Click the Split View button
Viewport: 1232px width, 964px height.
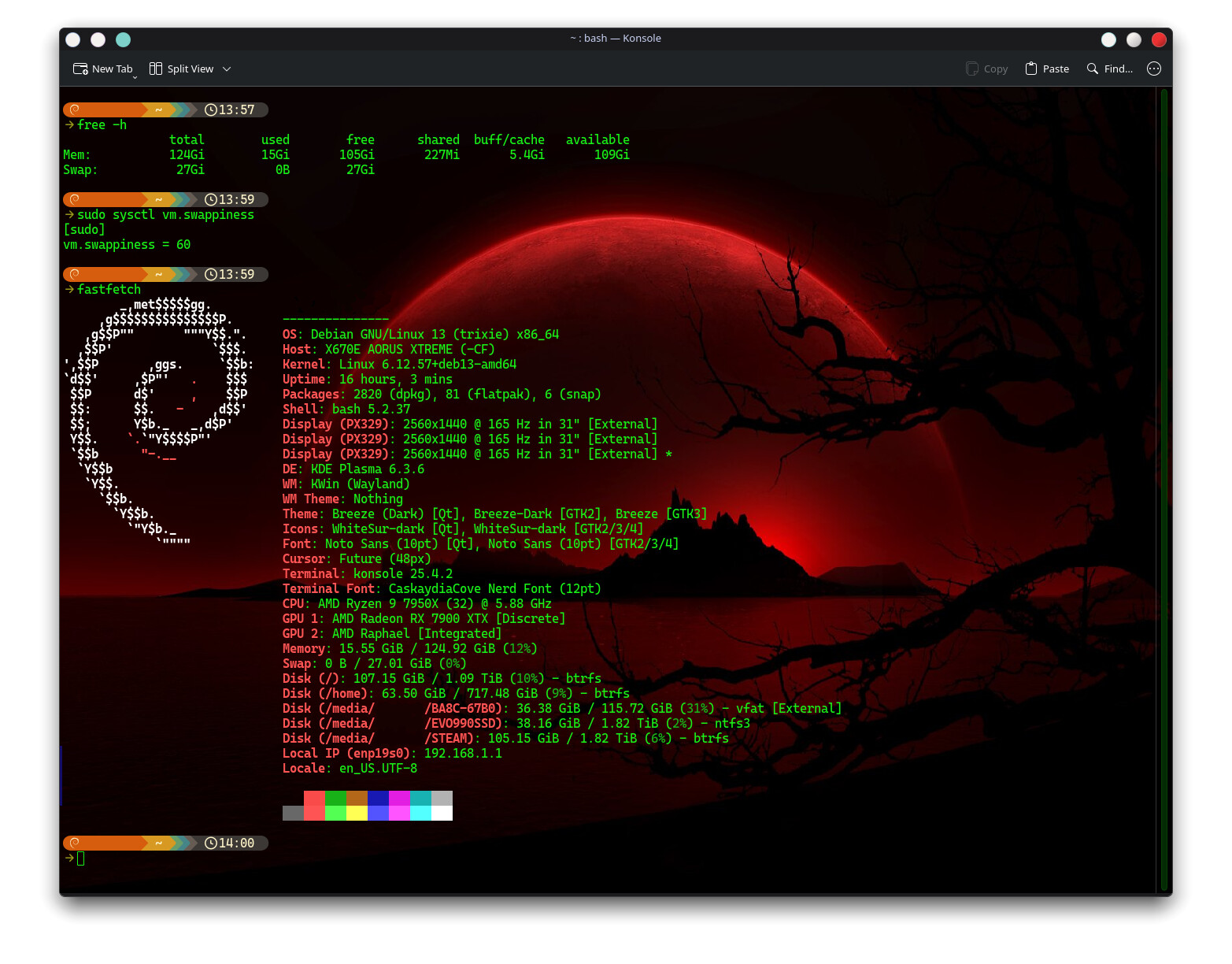pyautogui.click(x=182, y=69)
